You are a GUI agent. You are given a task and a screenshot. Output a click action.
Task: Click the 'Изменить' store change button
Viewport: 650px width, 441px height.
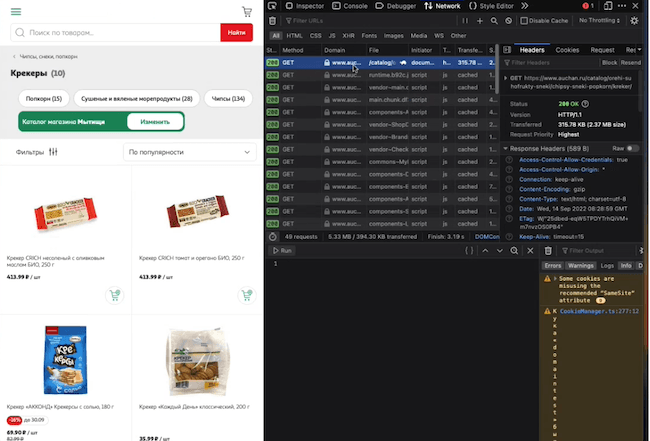pyautogui.click(x=155, y=121)
